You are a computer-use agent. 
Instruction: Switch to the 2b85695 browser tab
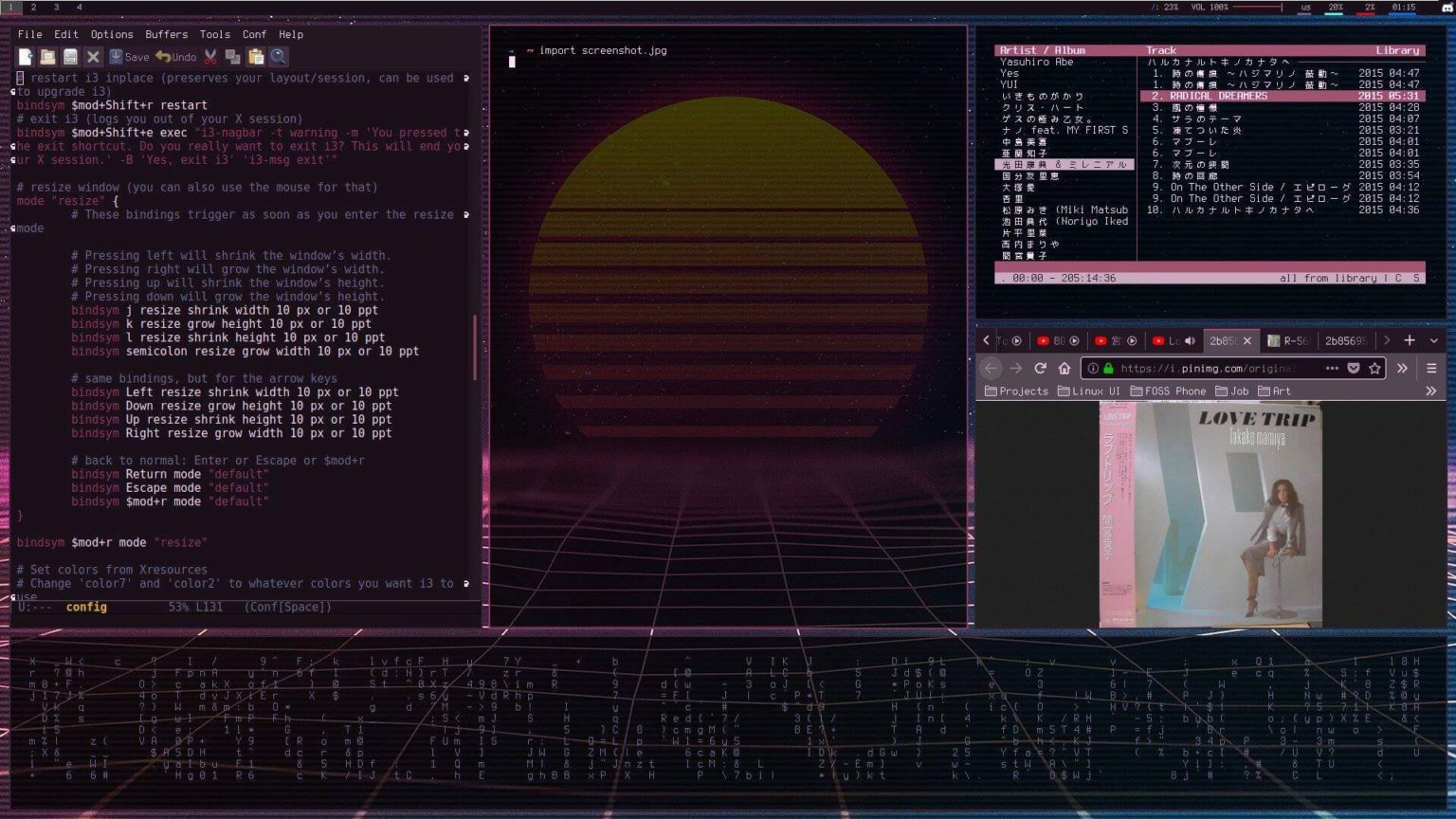pos(1345,340)
